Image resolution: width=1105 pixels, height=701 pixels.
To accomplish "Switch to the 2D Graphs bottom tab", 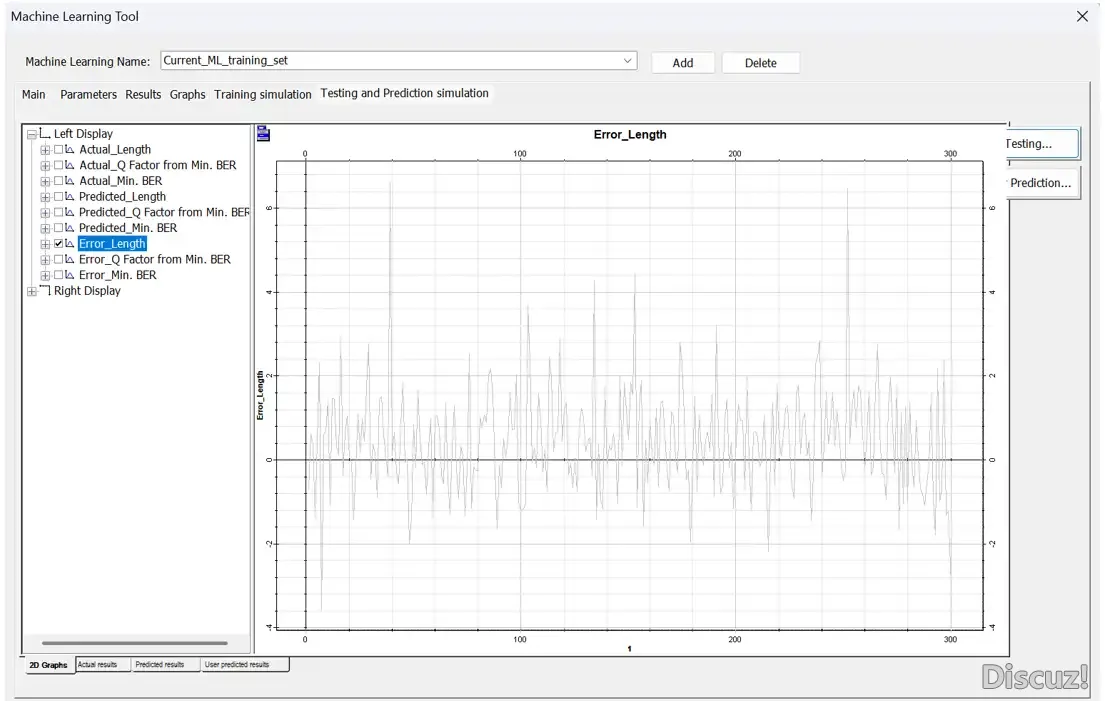I will [x=49, y=665].
